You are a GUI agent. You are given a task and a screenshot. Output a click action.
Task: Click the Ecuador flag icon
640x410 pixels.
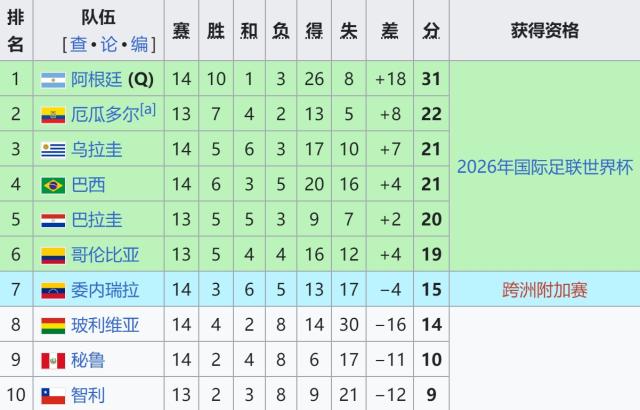(53, 115)
